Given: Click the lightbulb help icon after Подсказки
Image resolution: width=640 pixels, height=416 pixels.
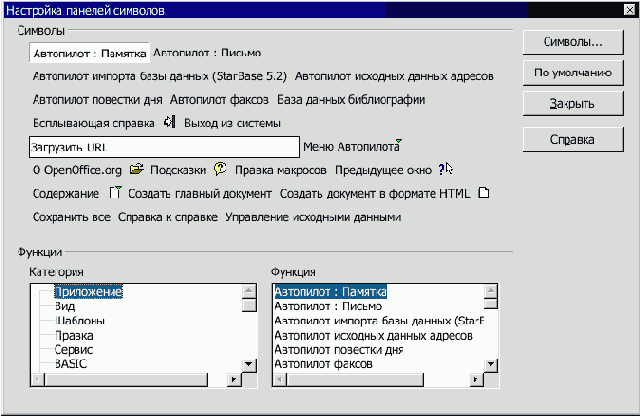Looking at the screenshot, I should coord(220,169).
